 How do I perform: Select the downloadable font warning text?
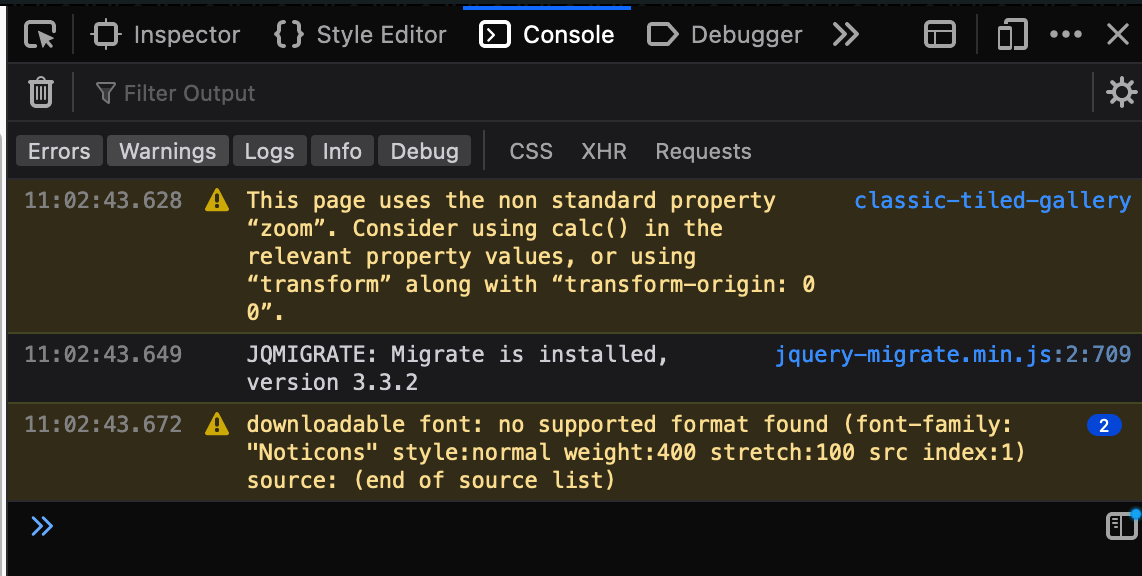tap(635, 451)
